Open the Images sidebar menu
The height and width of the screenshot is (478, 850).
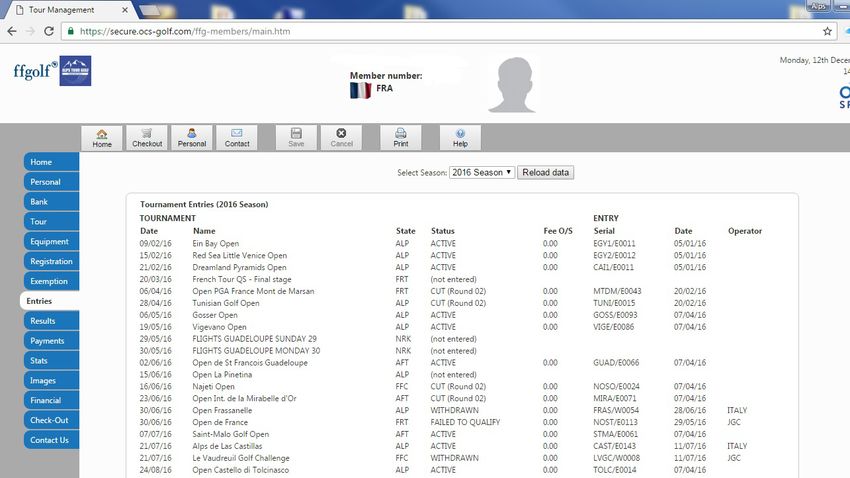coord(51,380)
